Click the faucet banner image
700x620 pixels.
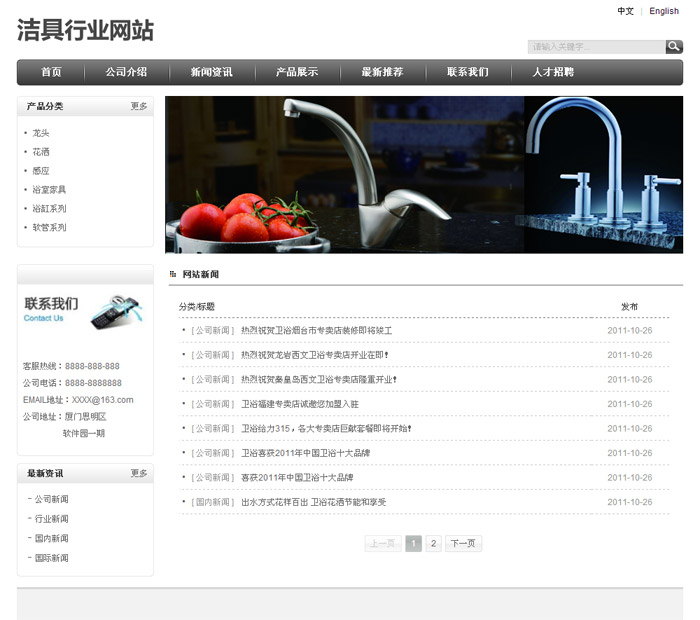click(x=424, y=174)
